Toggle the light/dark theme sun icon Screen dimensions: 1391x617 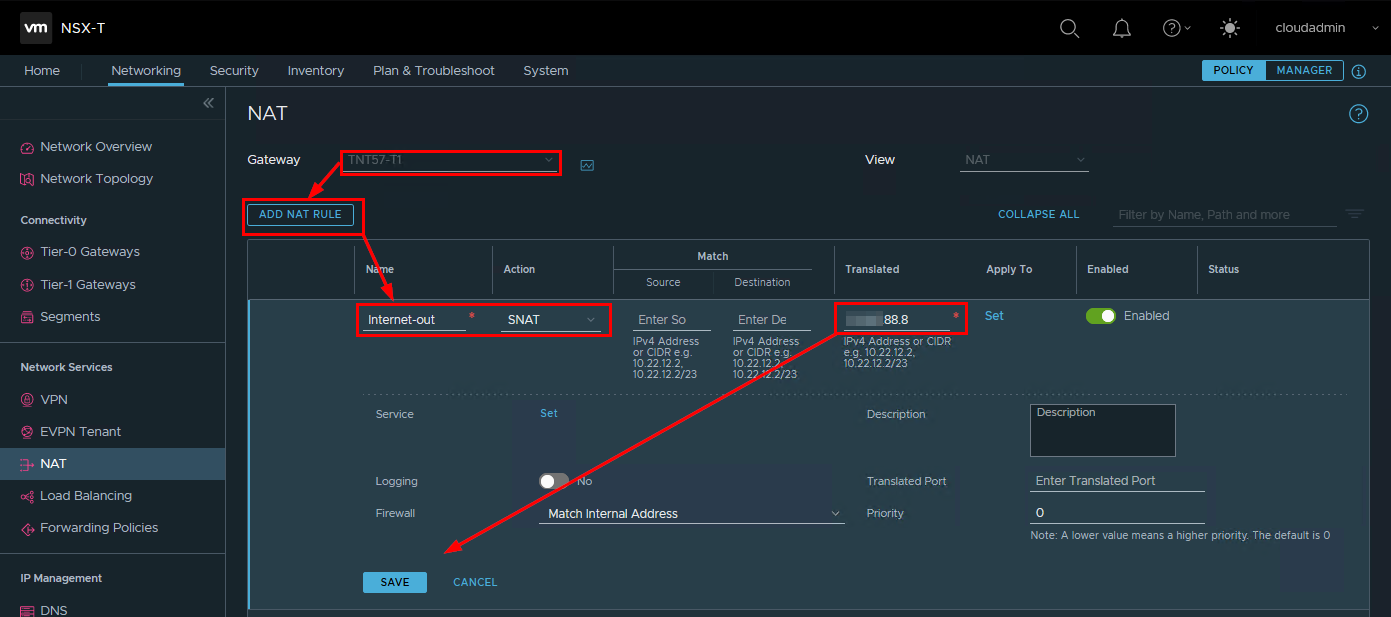(x=1230, y=28)
